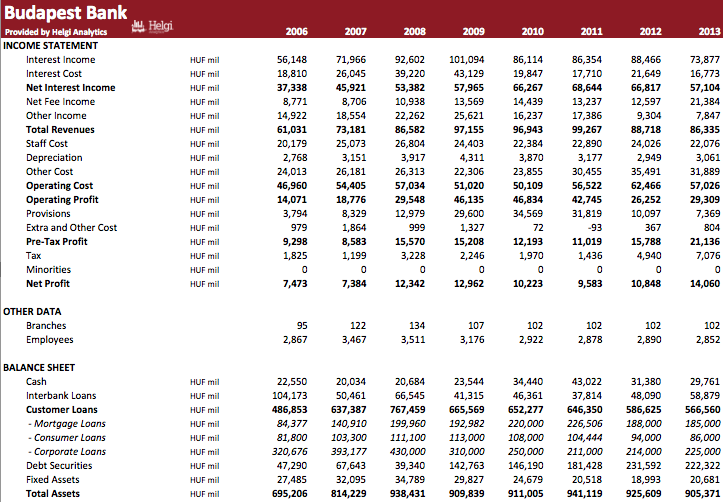Select the Customer Loans row label
724x502 pixels.
tap(62, 410)
